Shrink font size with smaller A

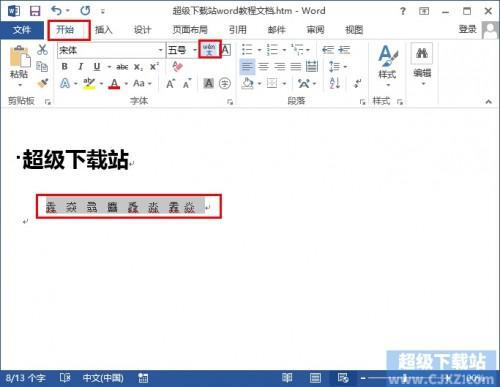(187, 83)
